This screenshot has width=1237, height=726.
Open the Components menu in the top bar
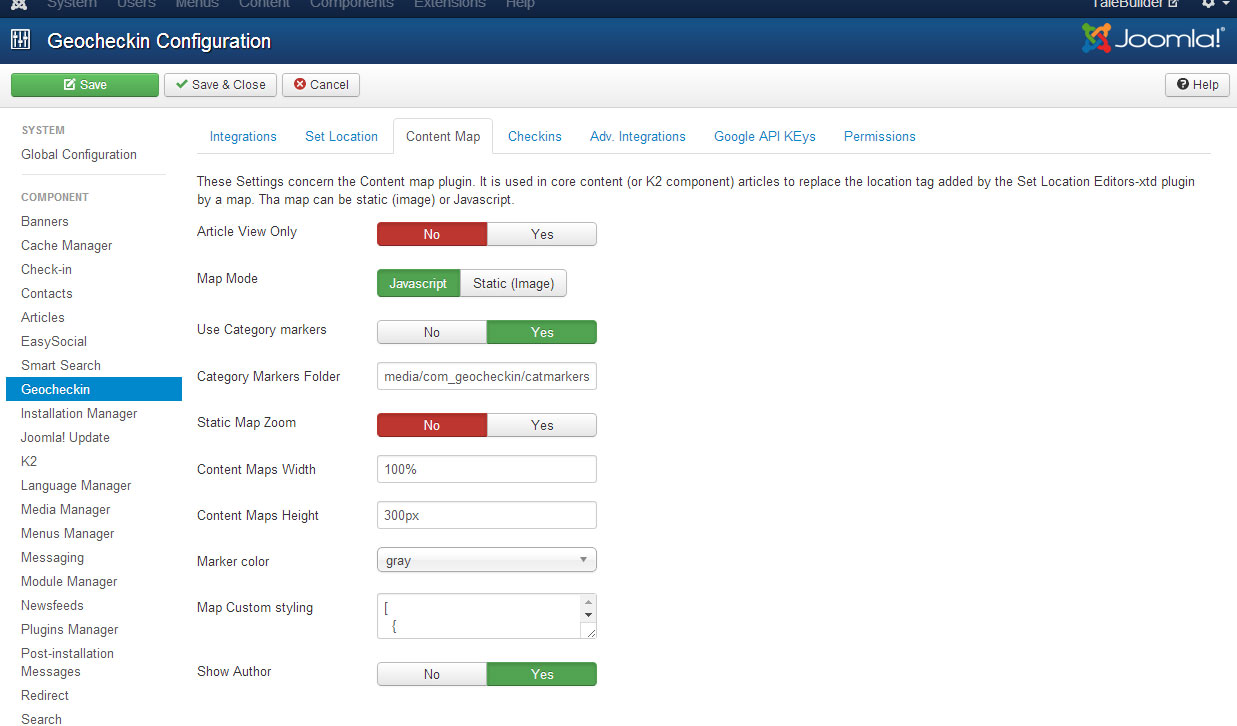click(x=352, y=4)
